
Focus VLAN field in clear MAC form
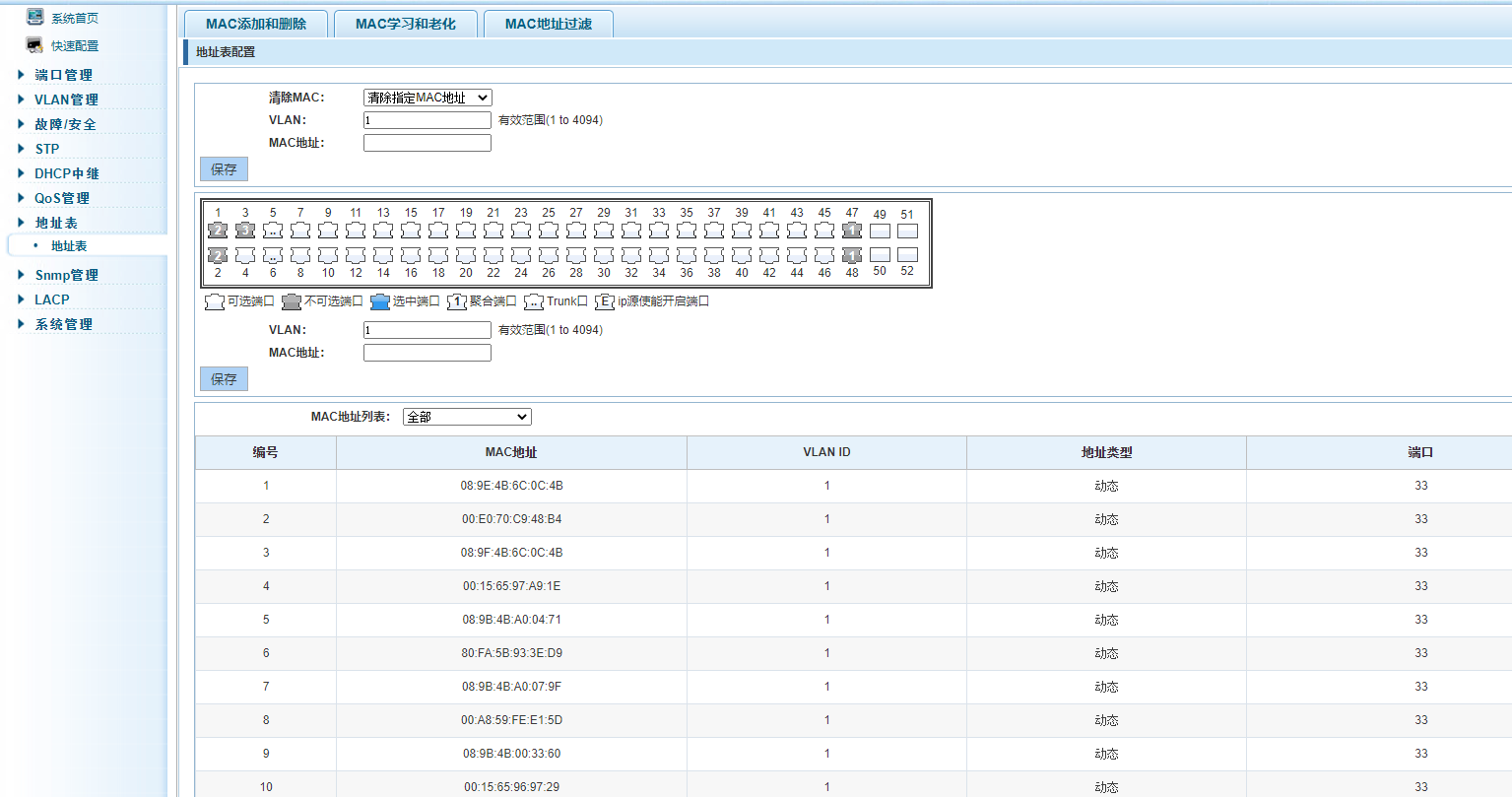pos(427,120)
